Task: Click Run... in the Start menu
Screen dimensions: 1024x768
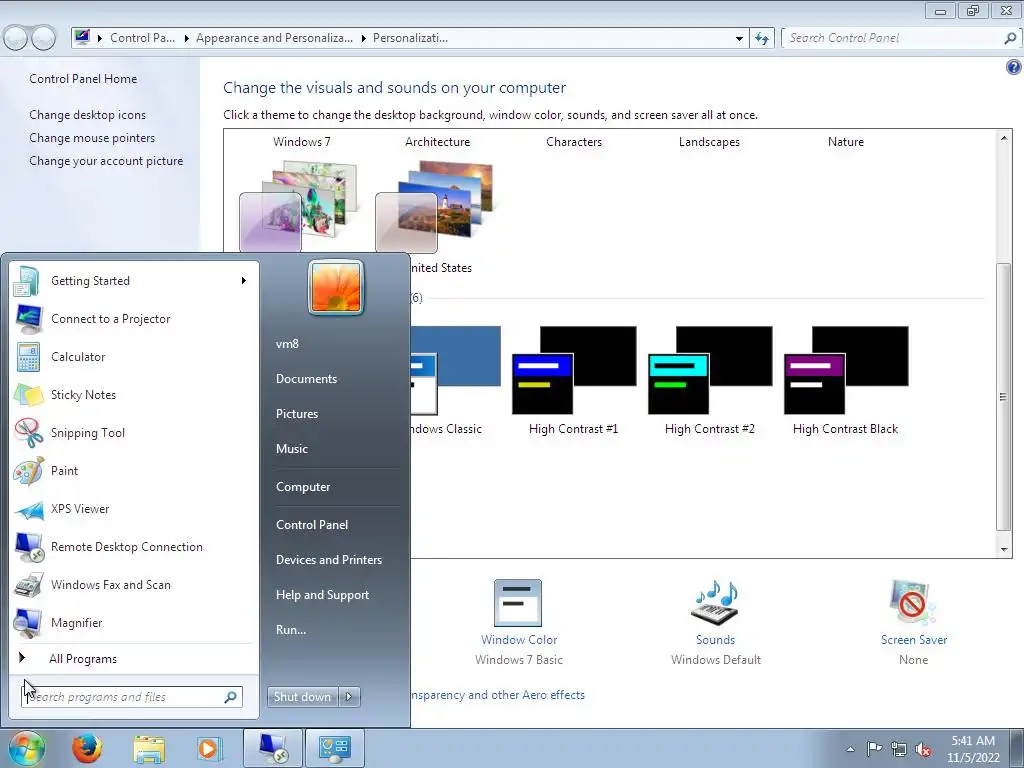Action: 291,630
